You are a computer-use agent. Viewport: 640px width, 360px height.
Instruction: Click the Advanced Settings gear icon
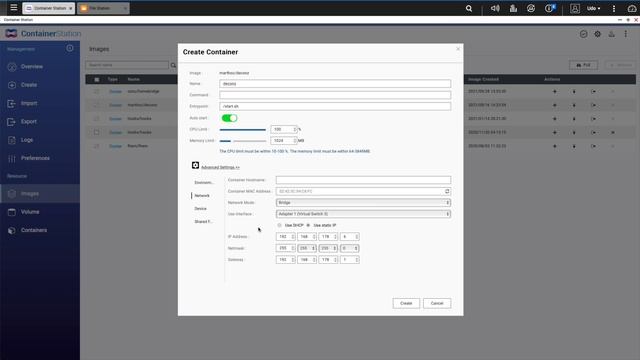pyautogui.click(x=196, y=165)
